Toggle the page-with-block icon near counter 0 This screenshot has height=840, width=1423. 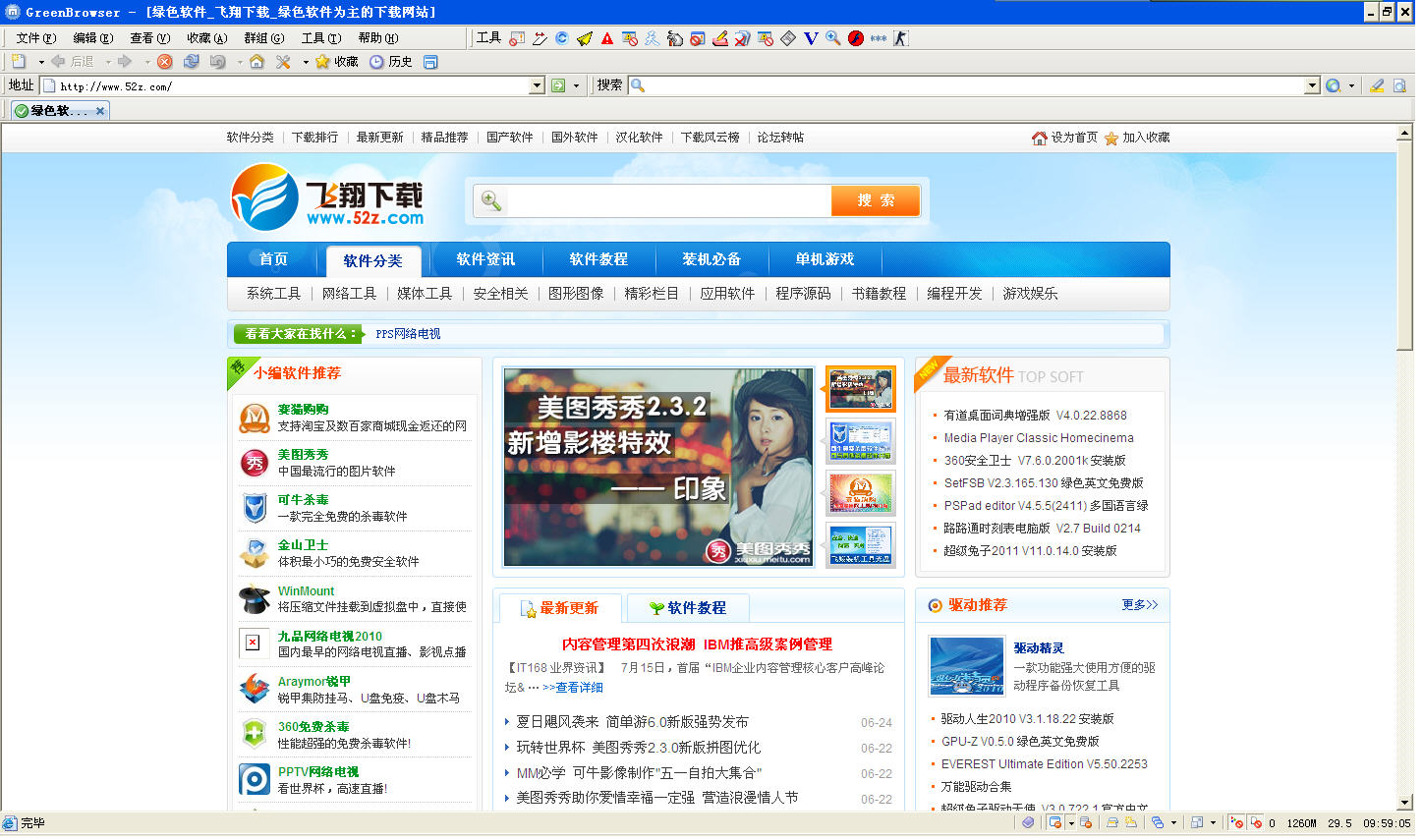click(x=1256, y=822)
